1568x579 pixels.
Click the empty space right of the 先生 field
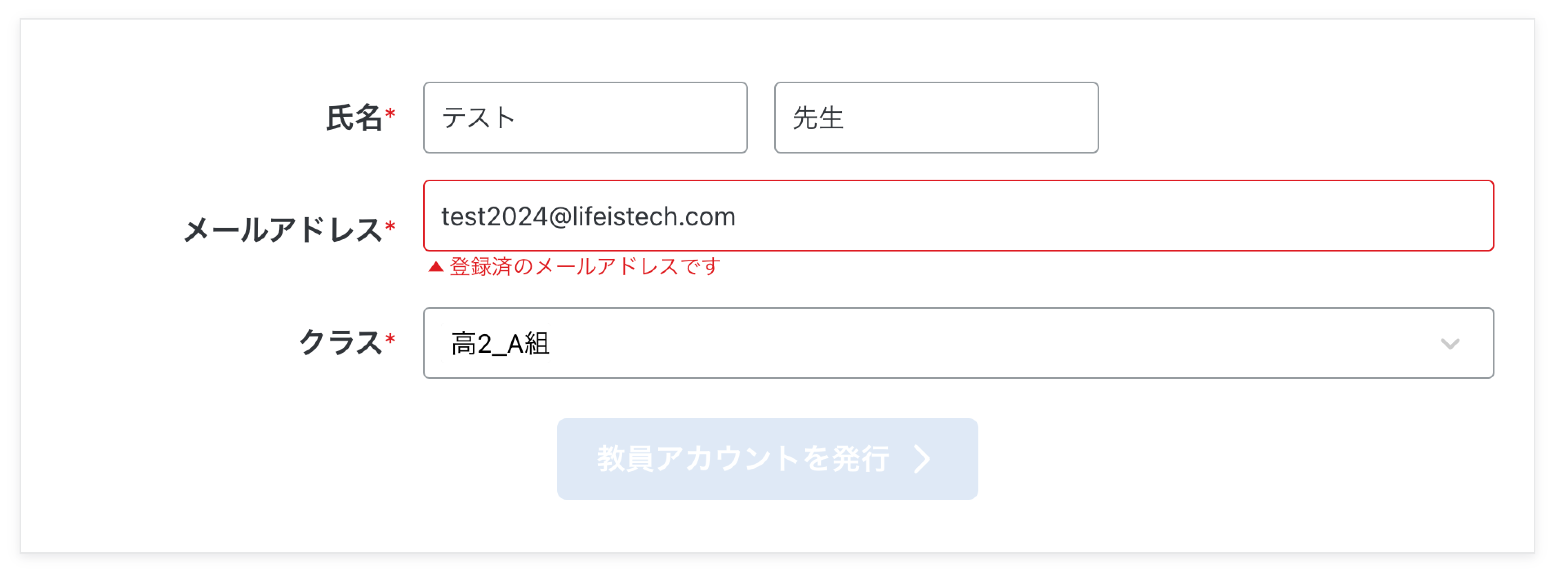click(1296, 118)
